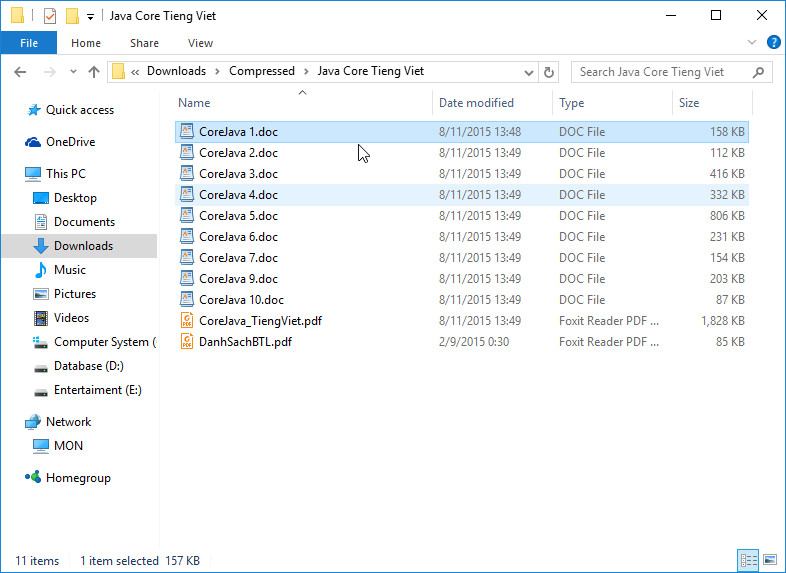Image resolution: width=786 pixels, height=573 pixels.
Task: Click the Forward navigation arrow
Action: tap(50, 72)
